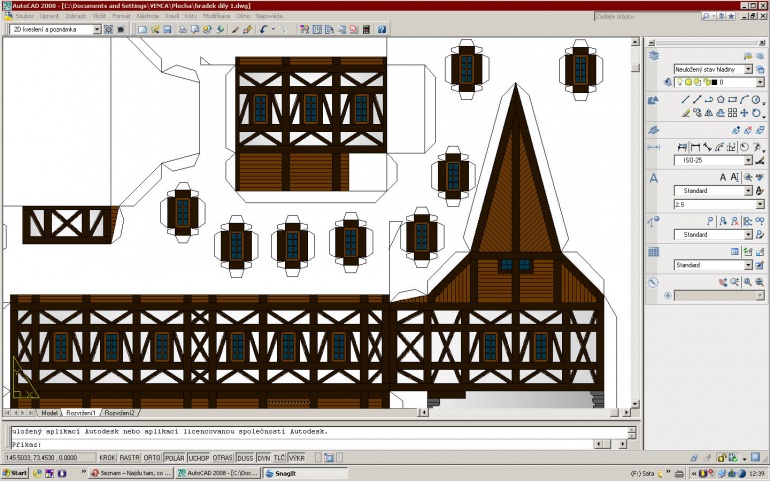The image size is (770, 481).
Task: Open the 2D kreslení a poznámka workspace dropdown
Action: tap(55, 29)
